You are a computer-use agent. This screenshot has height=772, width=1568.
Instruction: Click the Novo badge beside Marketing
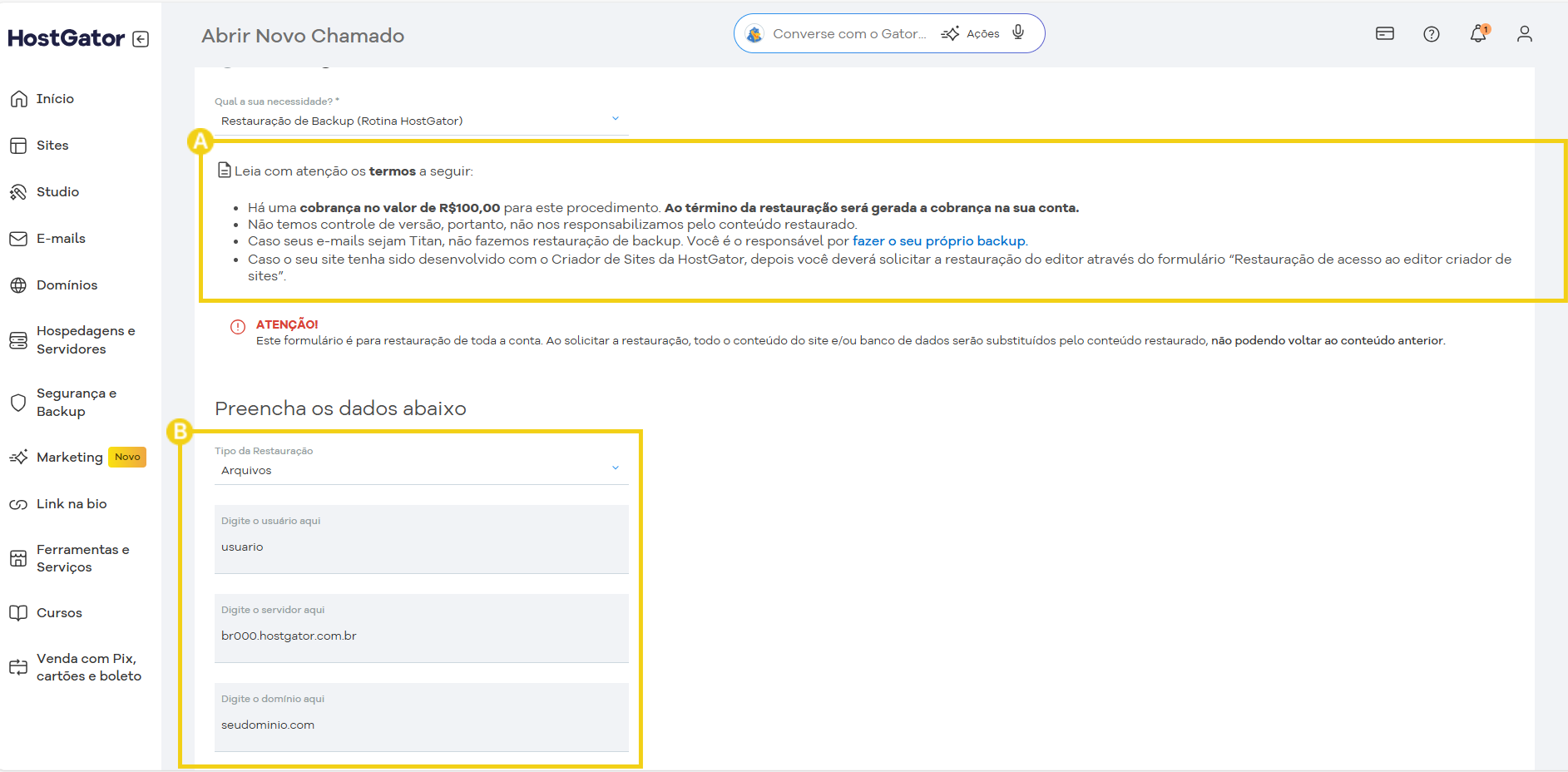pos(127,458)
